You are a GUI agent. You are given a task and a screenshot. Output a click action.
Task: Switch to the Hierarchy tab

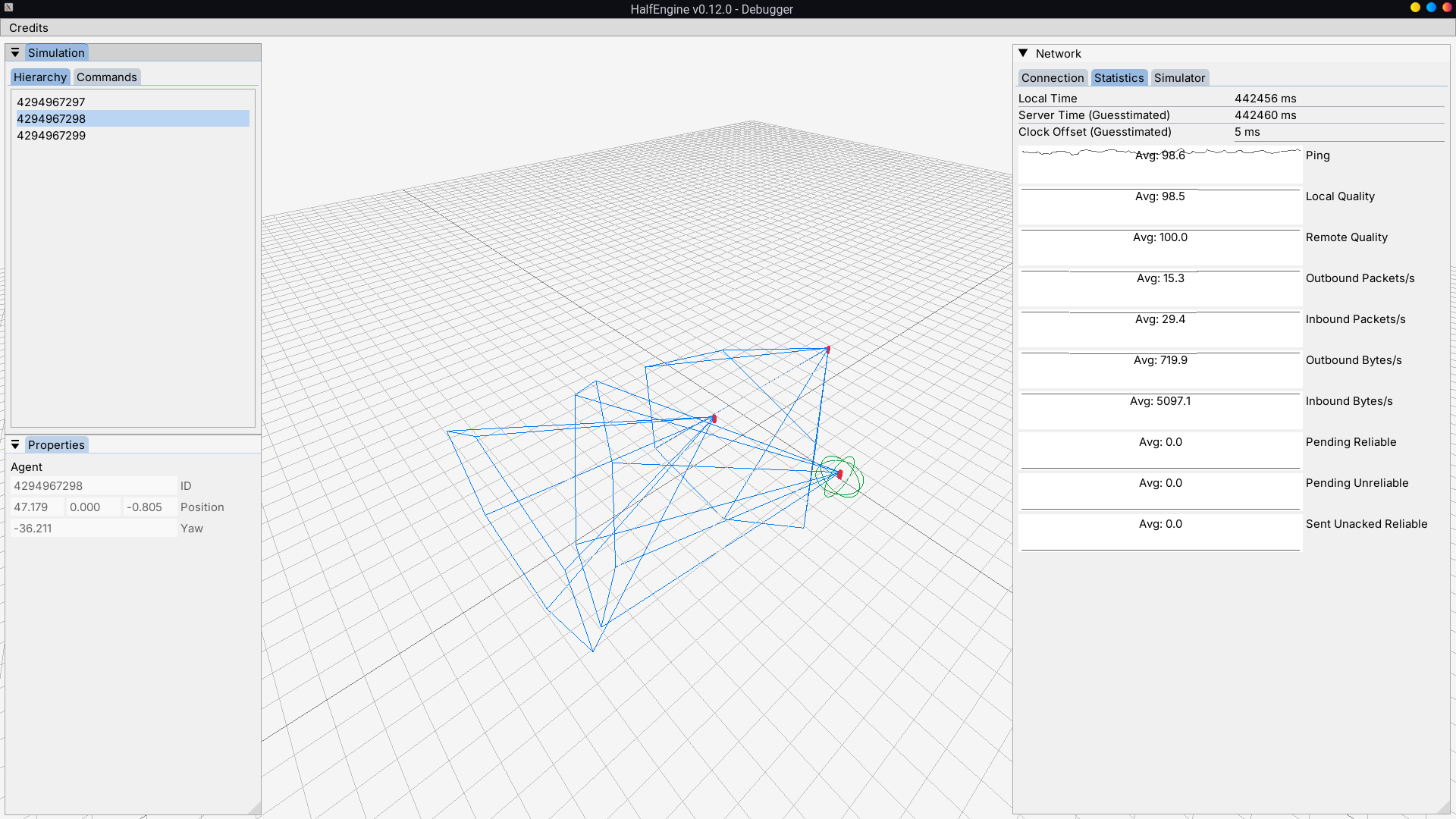(40, 77)
